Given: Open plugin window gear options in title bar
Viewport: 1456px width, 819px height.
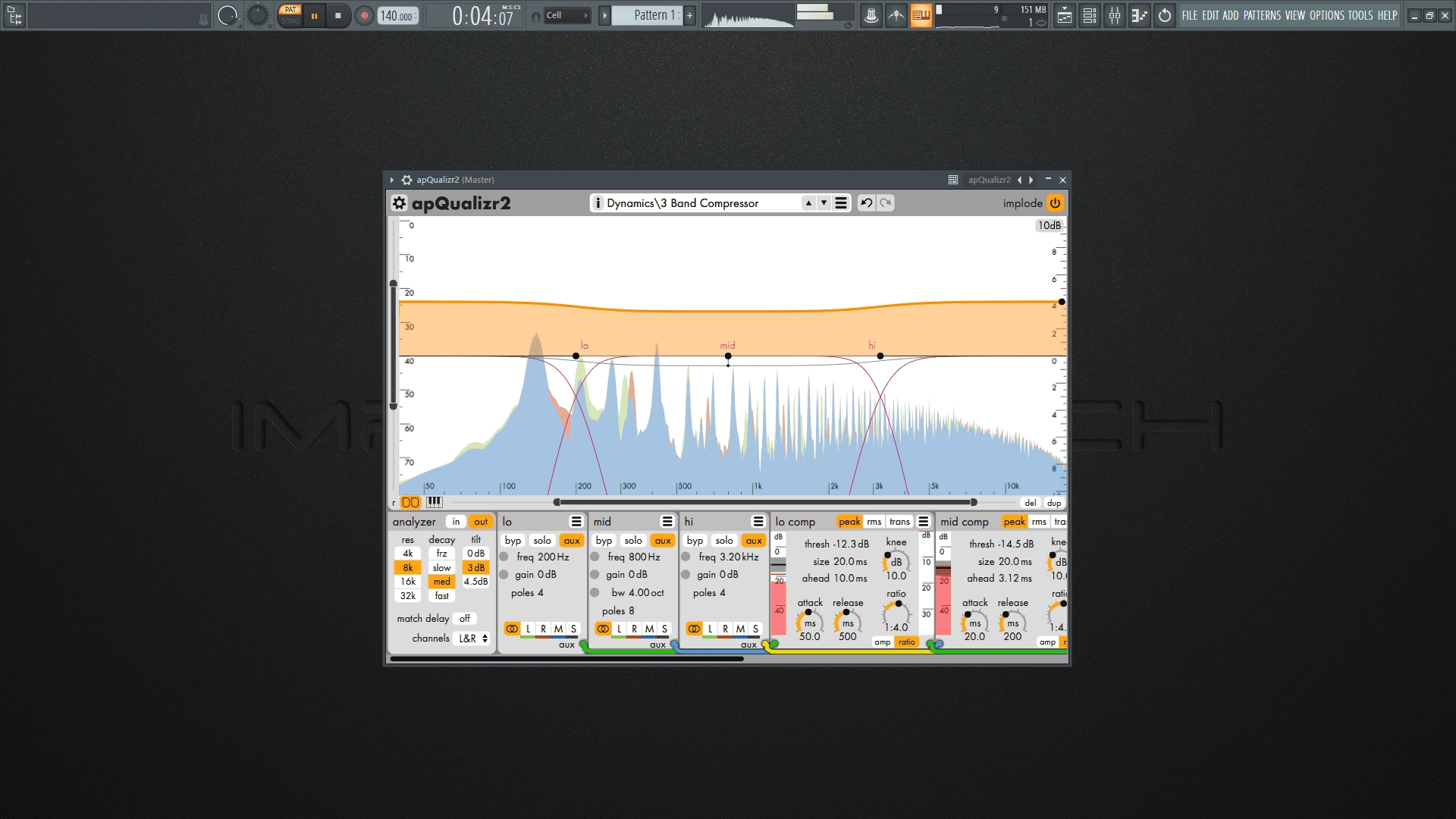Looking at the screenshot, I should point(406,180).
